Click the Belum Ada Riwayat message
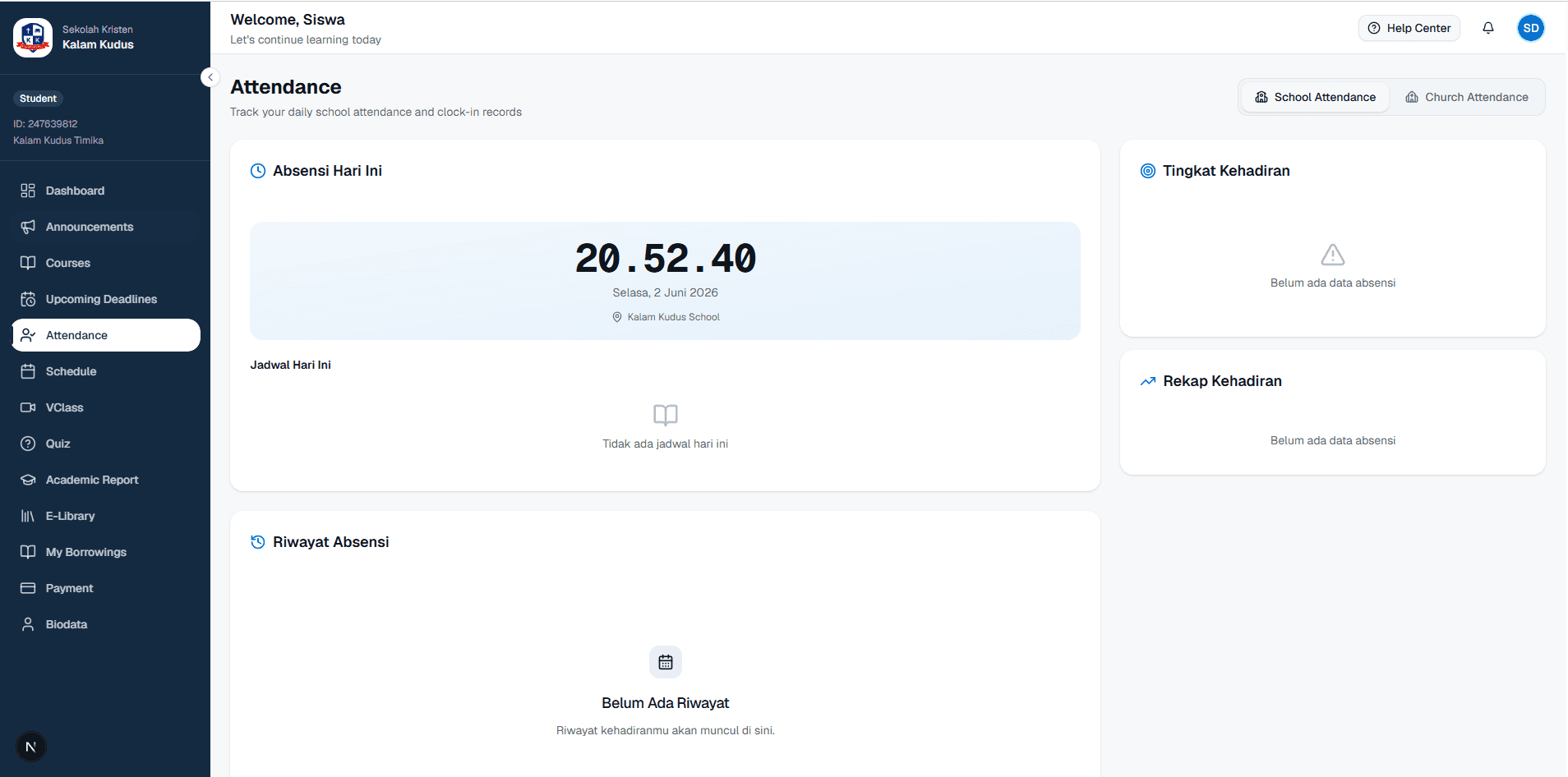The image size is (1568, 777). click(666, 703)
